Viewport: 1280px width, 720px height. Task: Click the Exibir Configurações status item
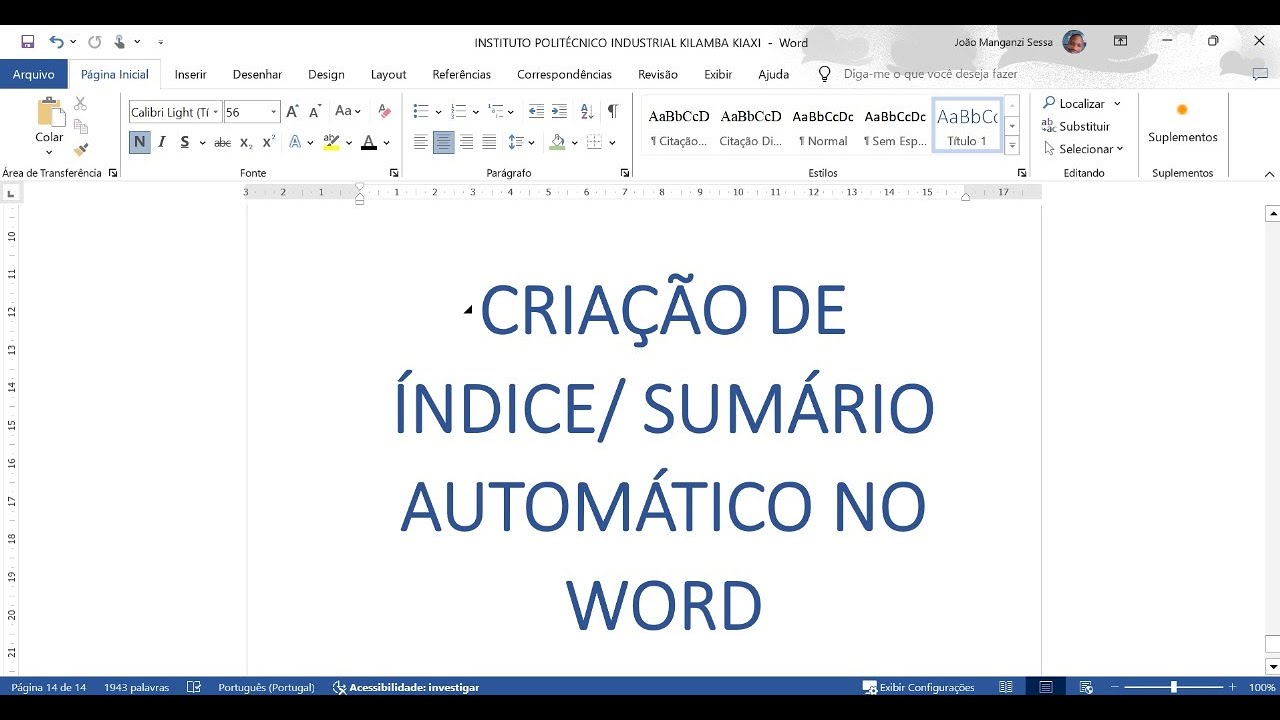pyautogui.click(x=918, y=687)
